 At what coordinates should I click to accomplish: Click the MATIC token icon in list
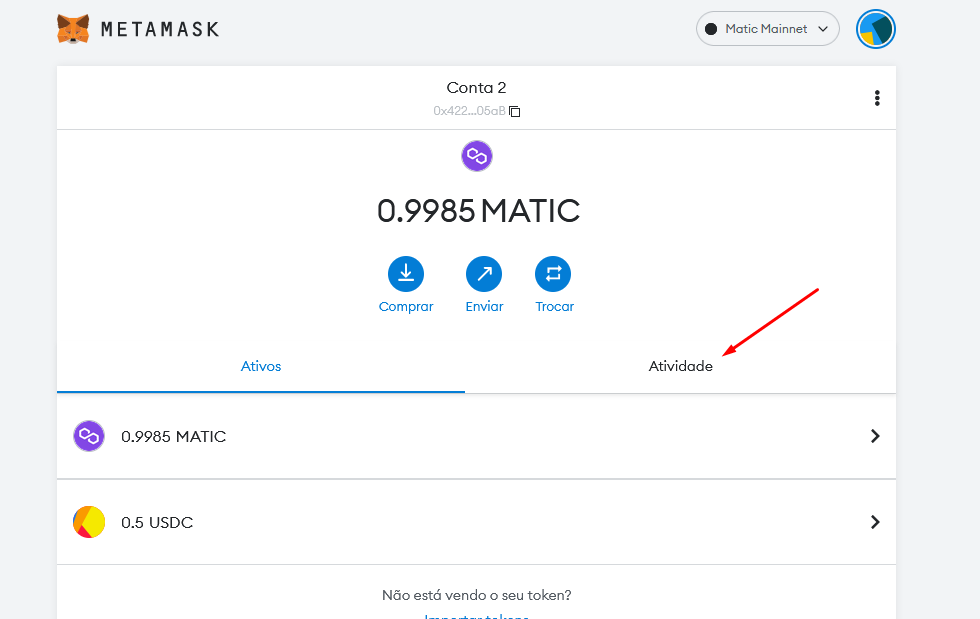point(89,437)
